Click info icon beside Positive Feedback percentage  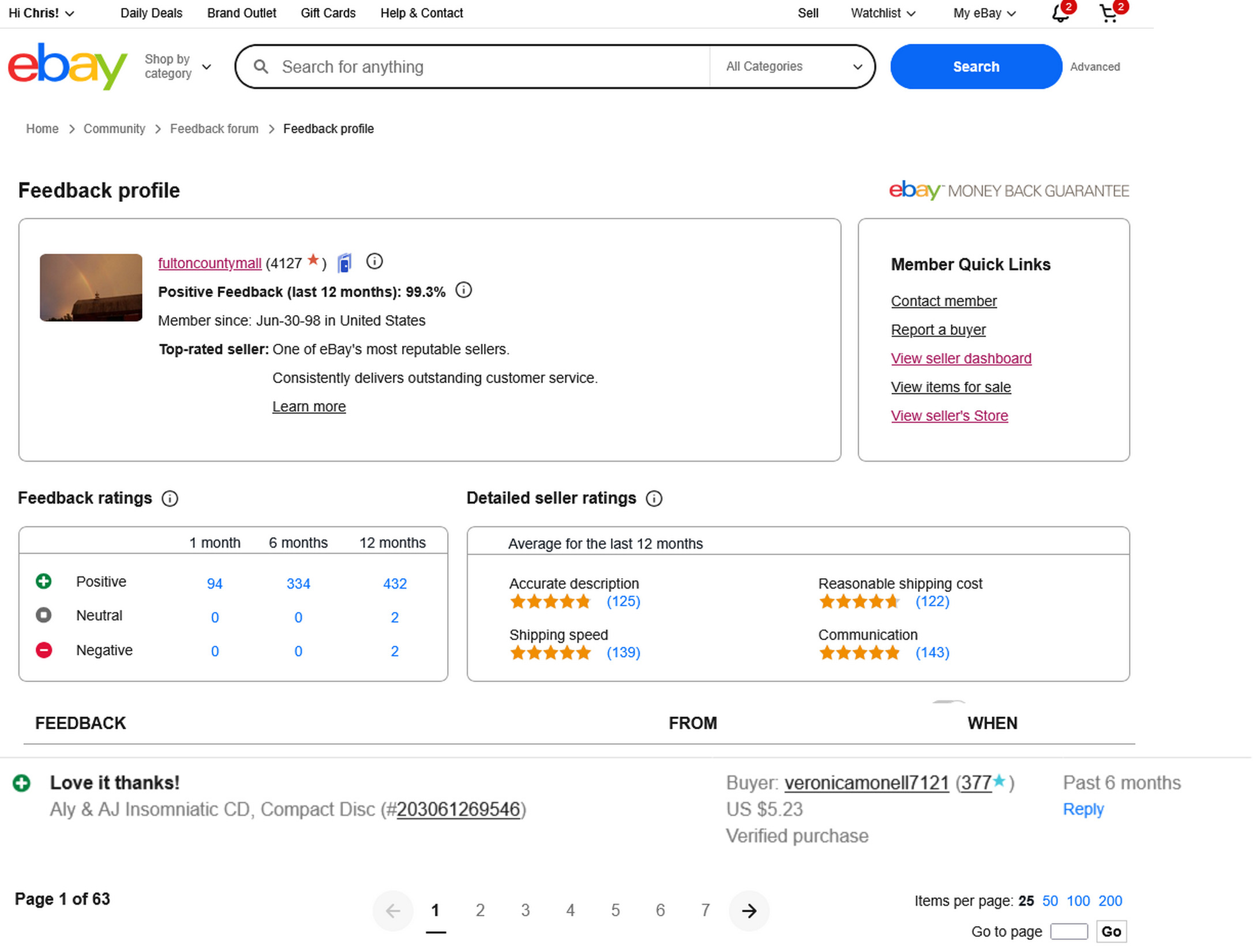pyautogui.click(x=464, y=290)
